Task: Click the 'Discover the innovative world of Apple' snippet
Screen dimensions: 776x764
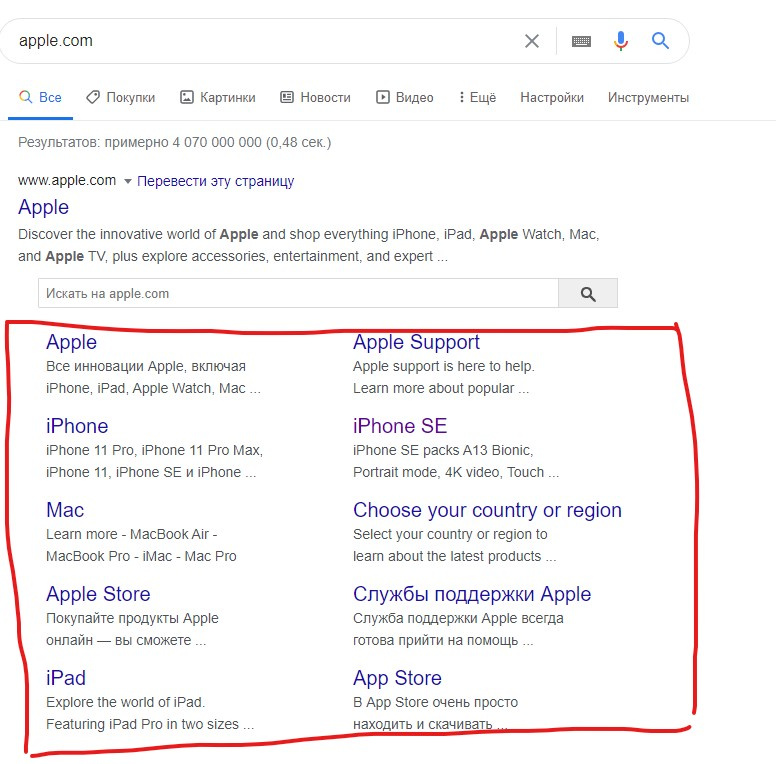Action: (x=309, y=245)
